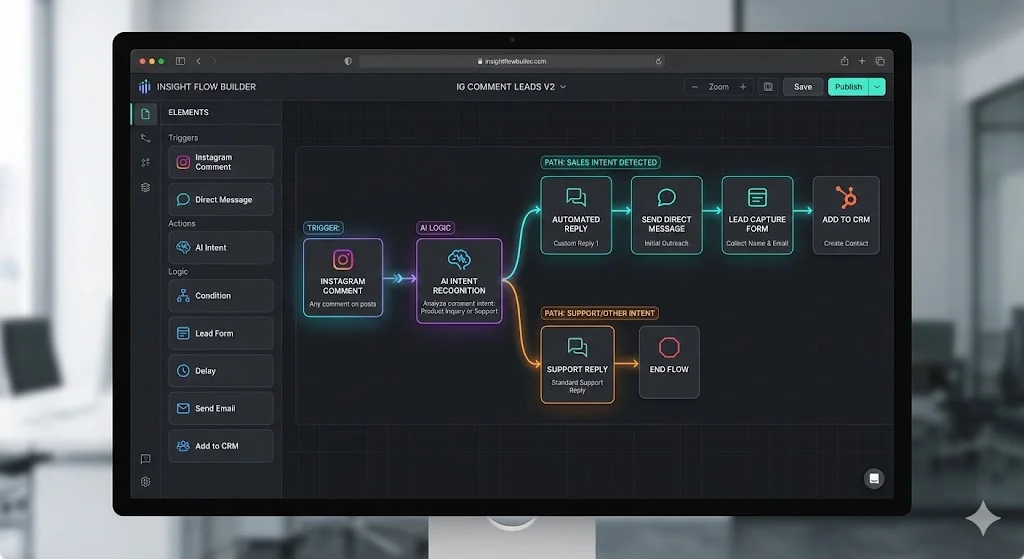
Task: Click the AI Logic label
Action: (436, 228)
